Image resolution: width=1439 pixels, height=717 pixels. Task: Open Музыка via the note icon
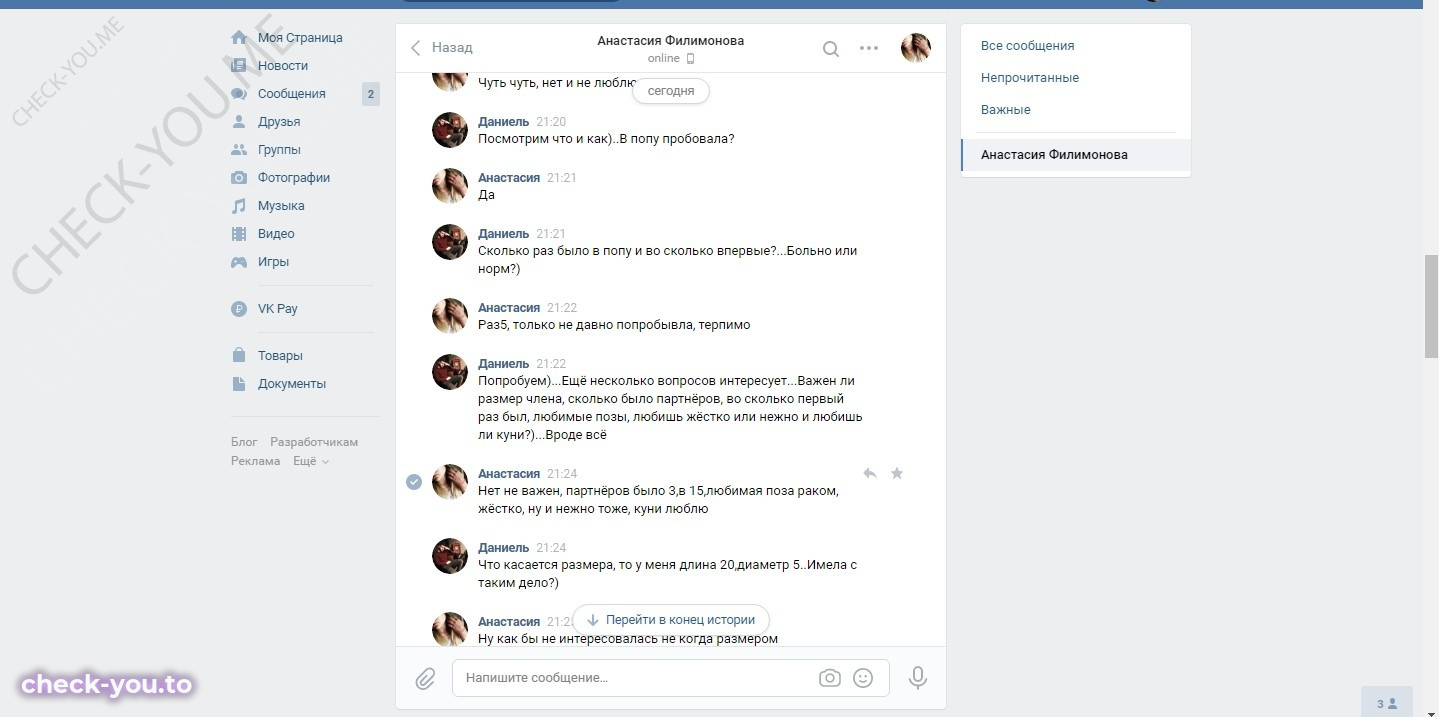pyautogui.click(x=239, y=205)
